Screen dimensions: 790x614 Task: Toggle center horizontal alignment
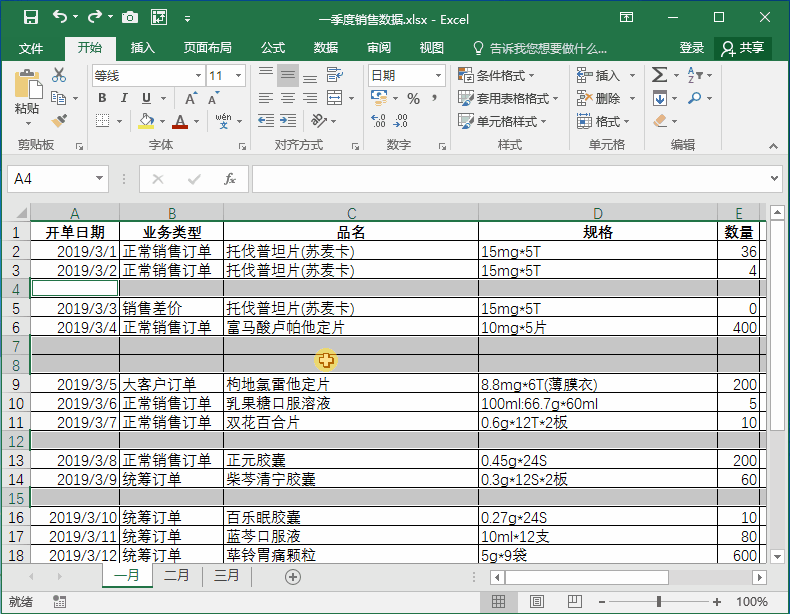tap(288, 98)
